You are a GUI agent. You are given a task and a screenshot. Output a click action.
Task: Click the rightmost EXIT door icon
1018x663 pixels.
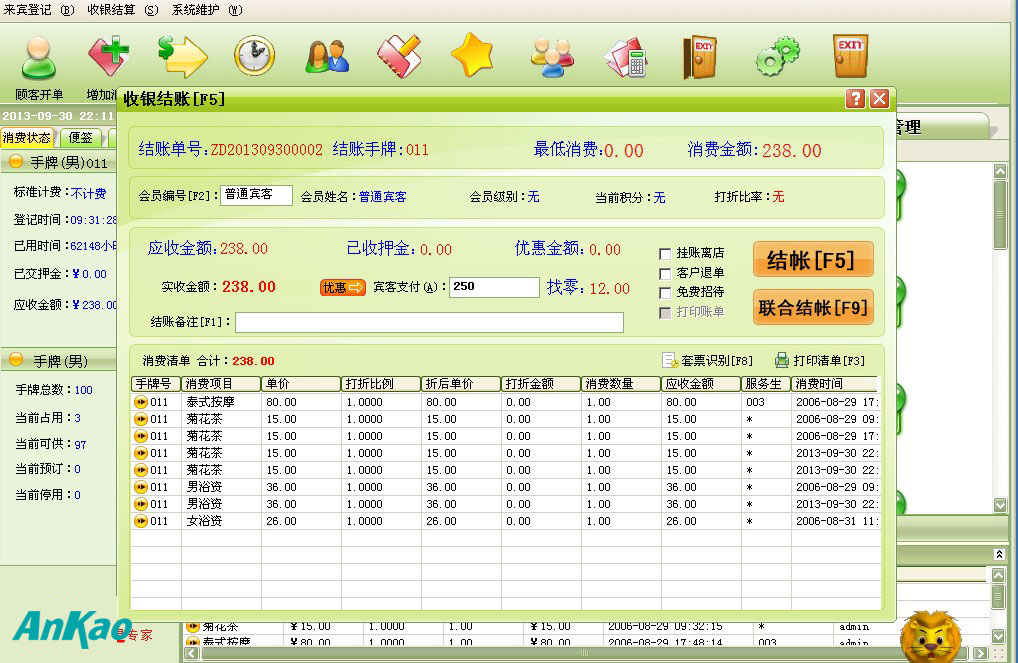(x=850, y=56)
